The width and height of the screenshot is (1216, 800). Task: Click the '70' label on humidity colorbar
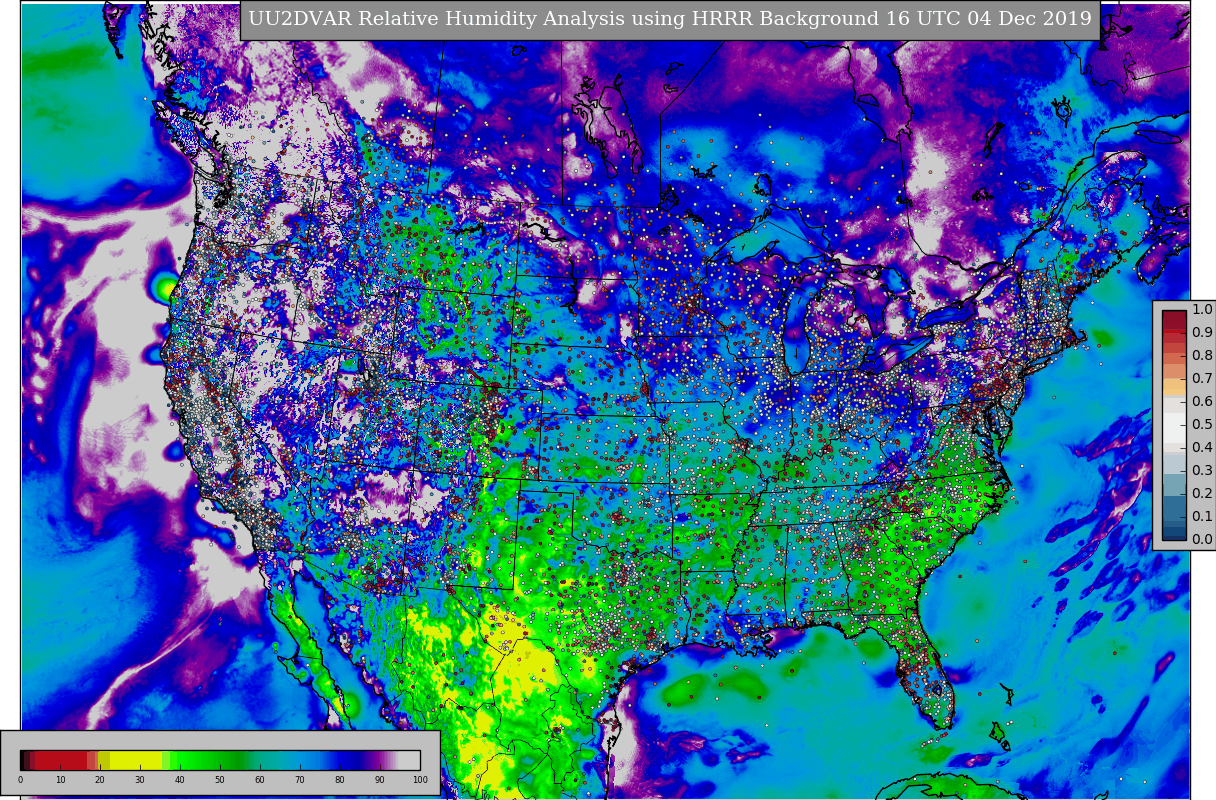300,780
